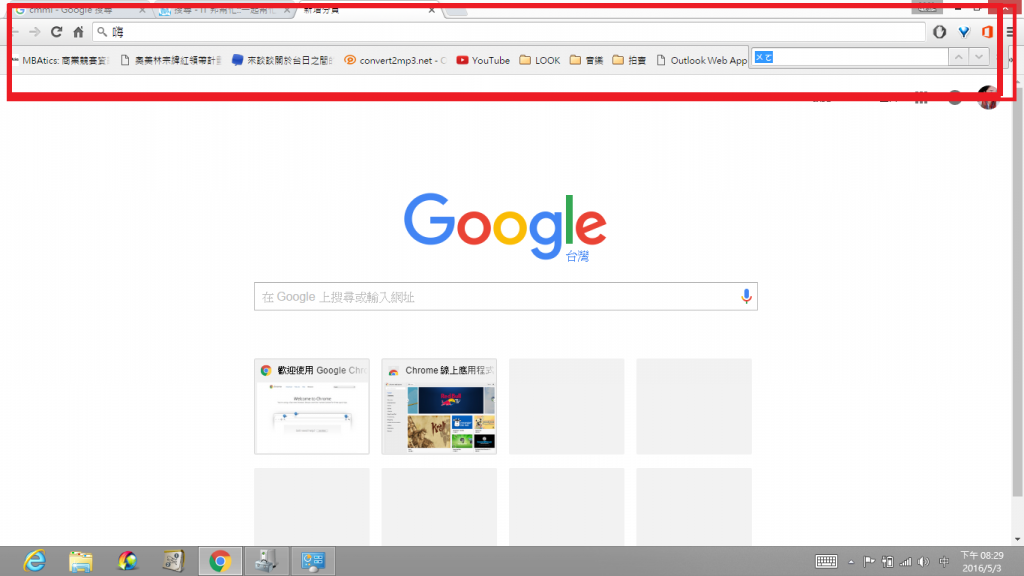Open the Welcome to Google Chrome thumbnail
1024x576 pixels.
(x=312, y=406)
